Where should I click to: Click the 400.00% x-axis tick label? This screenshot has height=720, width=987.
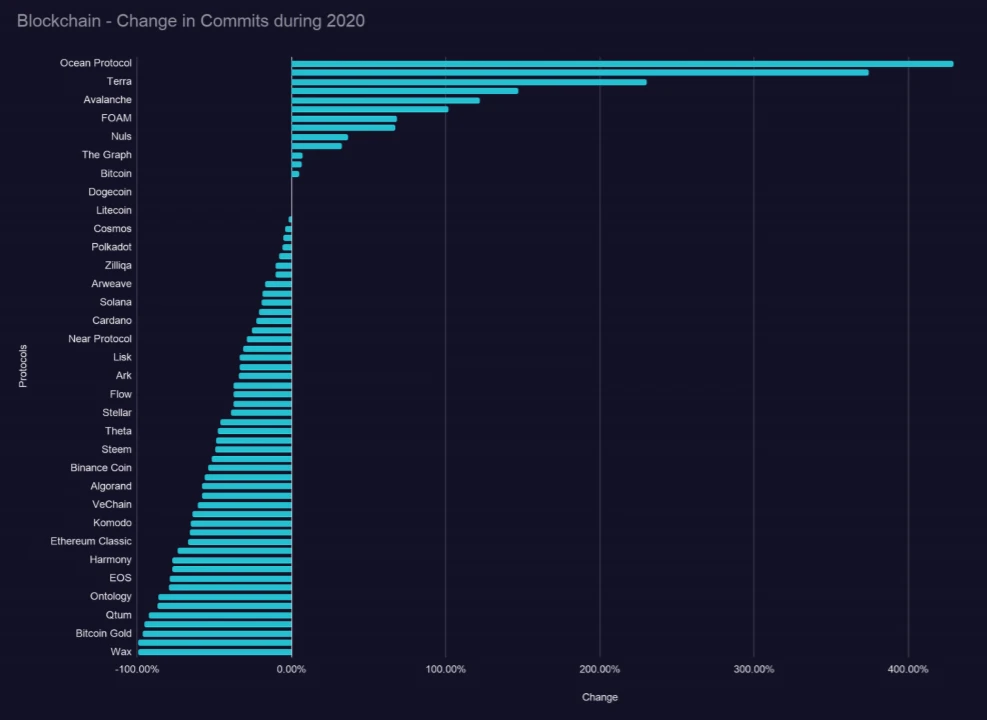(x=908, y=669)
